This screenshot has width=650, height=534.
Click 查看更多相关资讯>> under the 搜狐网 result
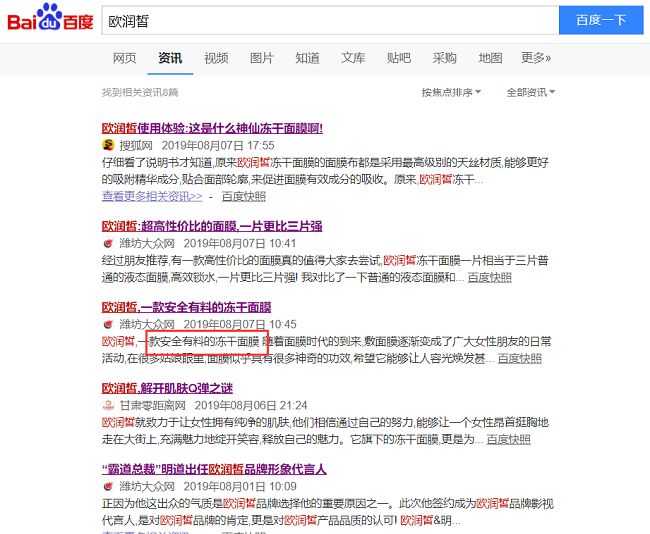tap(152, 196)
